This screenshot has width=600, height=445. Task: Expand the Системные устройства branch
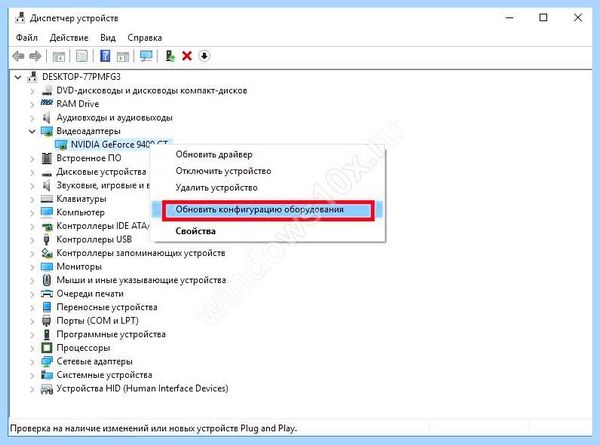(32, 375)
